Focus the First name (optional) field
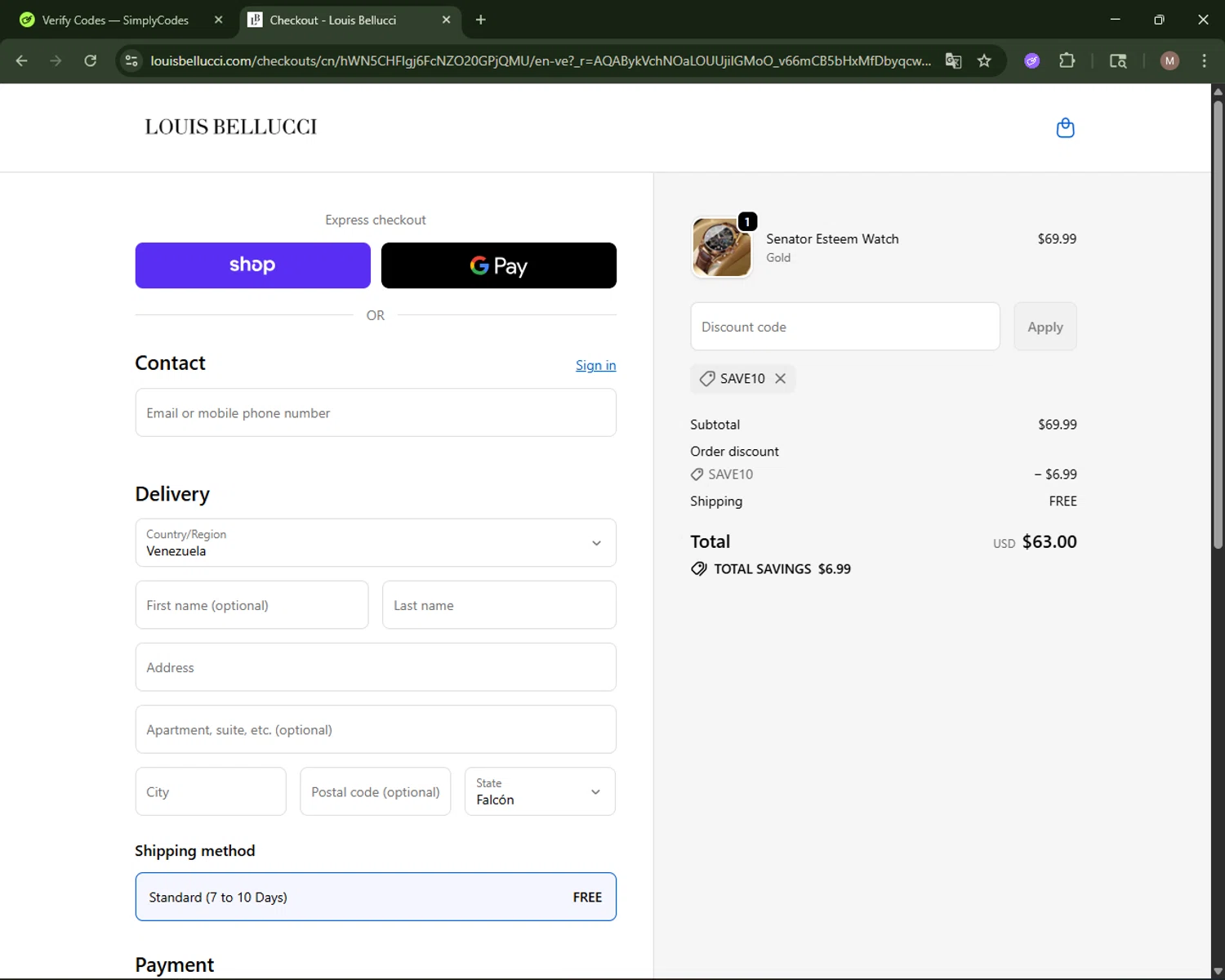 tap(252, 605)
